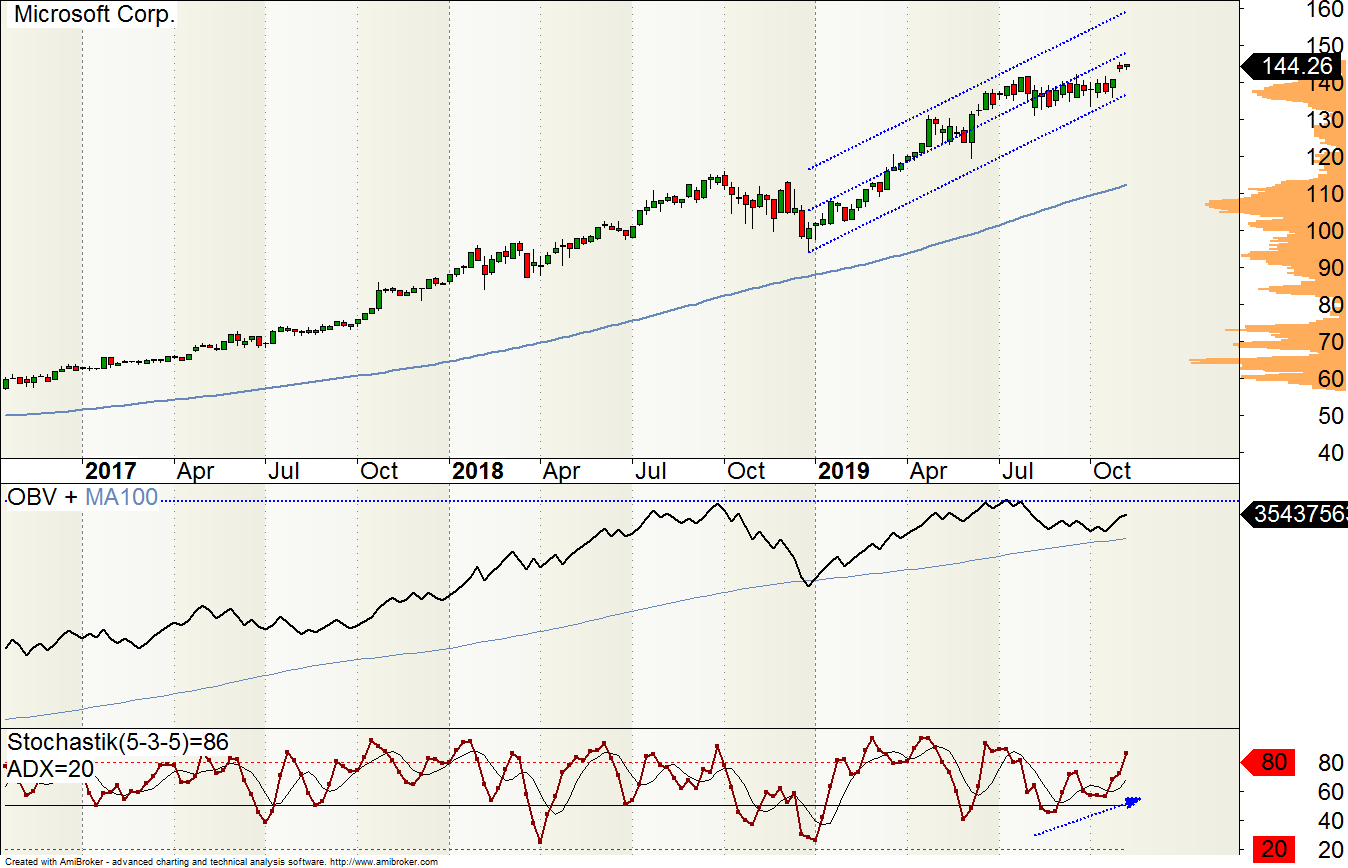This screenshot has width=1348, height=868.
Task: Click the last Oct label on time axis
Action: pyautogui.click(x=1112, y=471)
